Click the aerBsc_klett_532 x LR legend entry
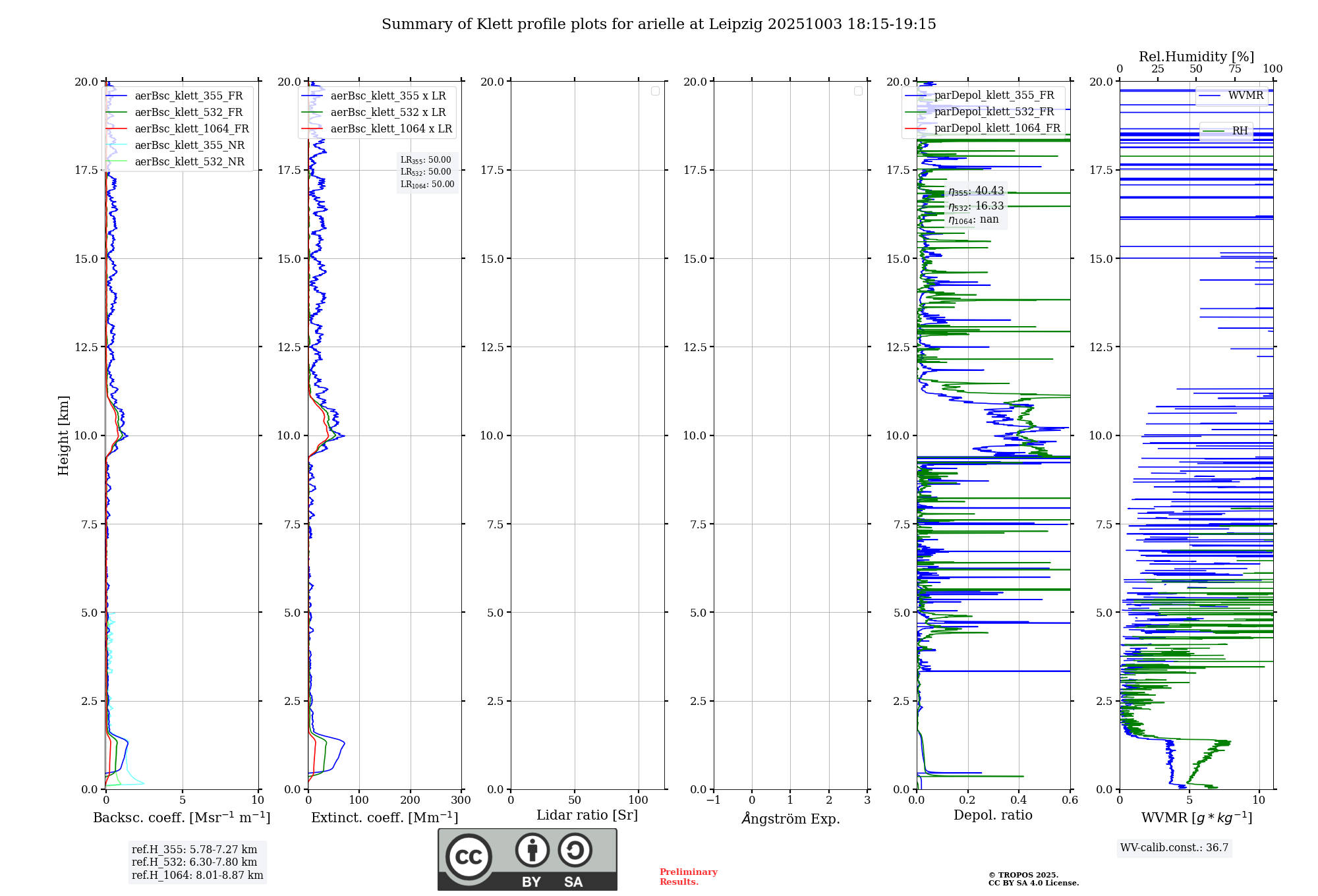The image size is (1318, 896). click(387, 113)
